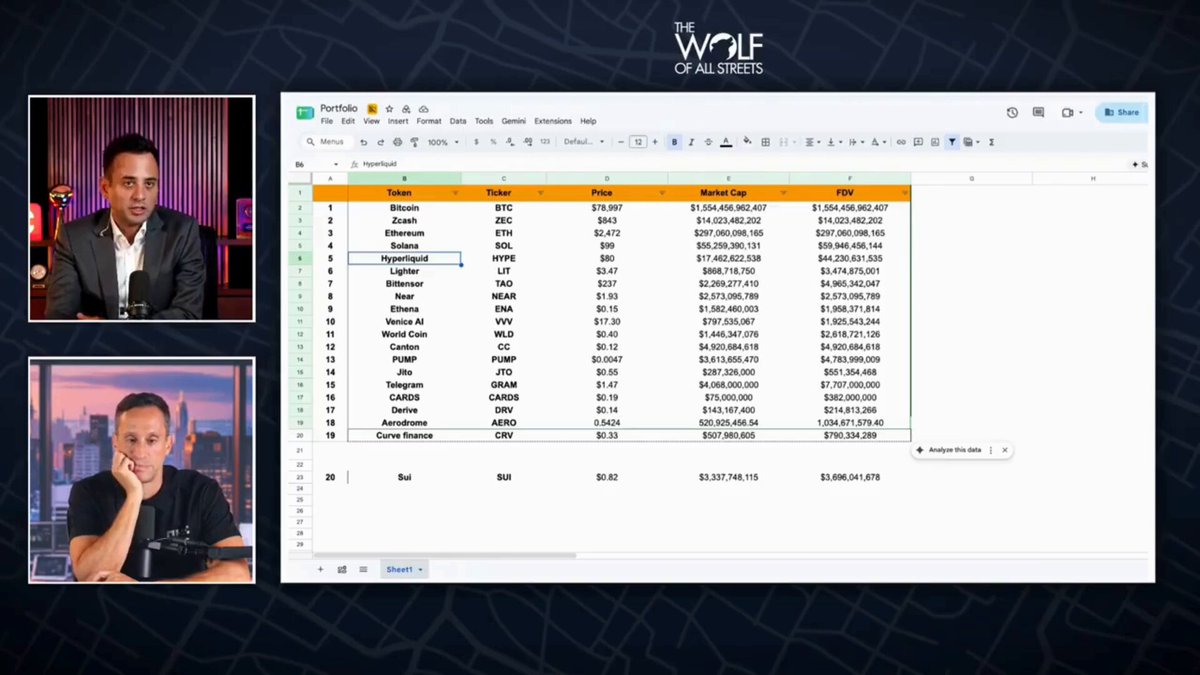
Task: Open the zoom 100% dropdown
Action: (x=443, y=142)
